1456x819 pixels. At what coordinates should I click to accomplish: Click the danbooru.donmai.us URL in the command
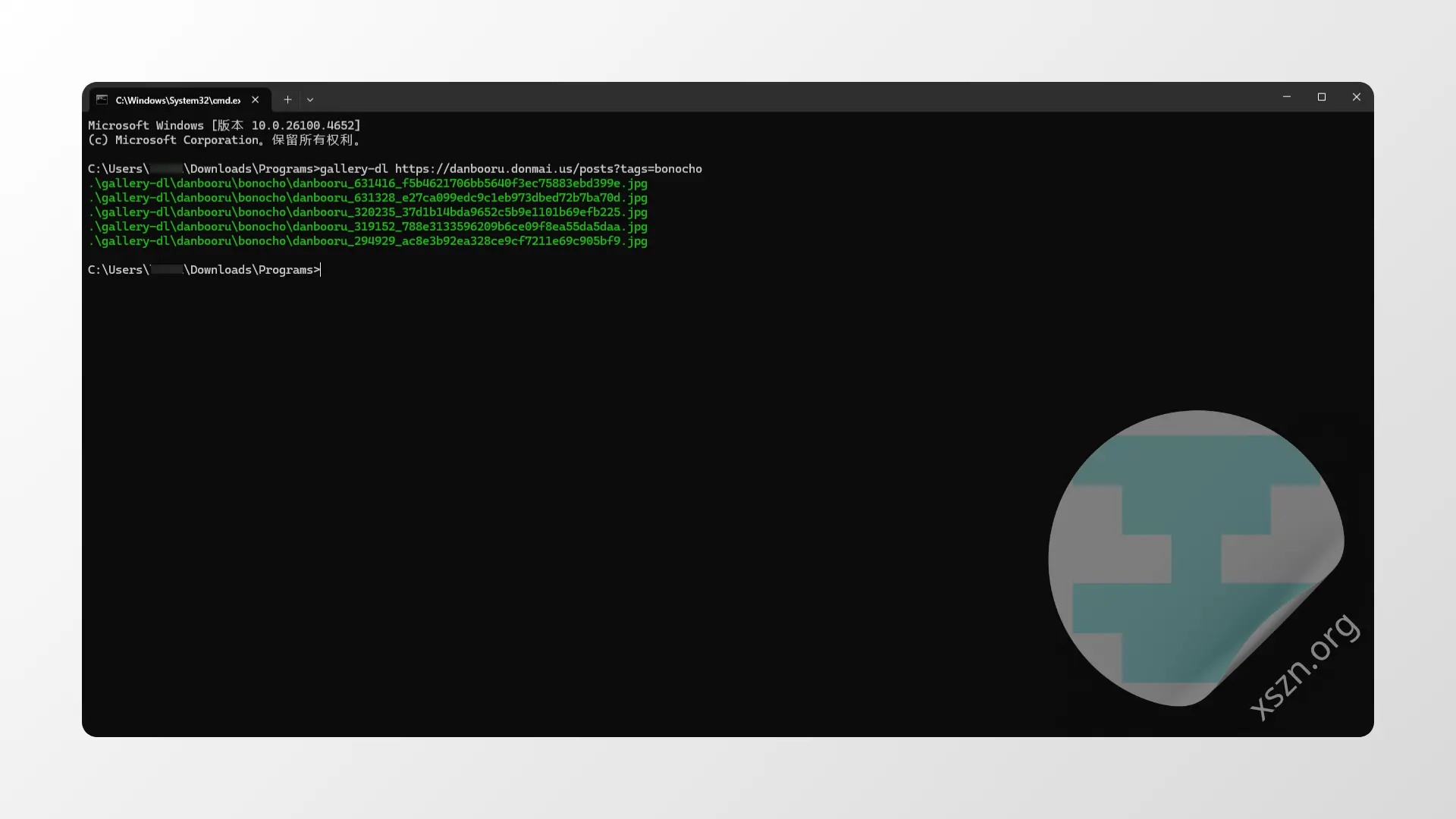pos(548,169)
